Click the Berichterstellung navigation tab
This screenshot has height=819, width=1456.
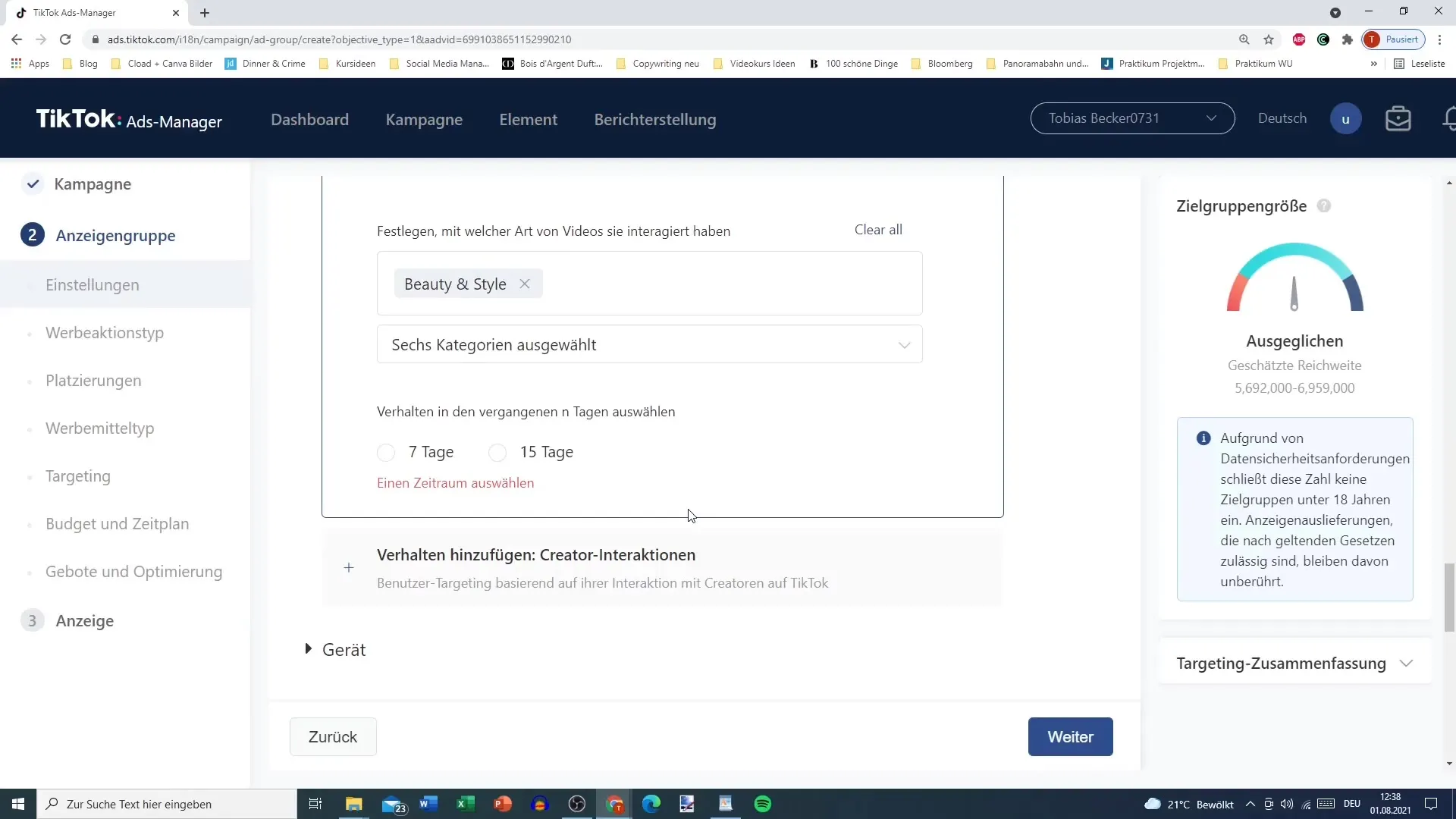coord(655,119)
